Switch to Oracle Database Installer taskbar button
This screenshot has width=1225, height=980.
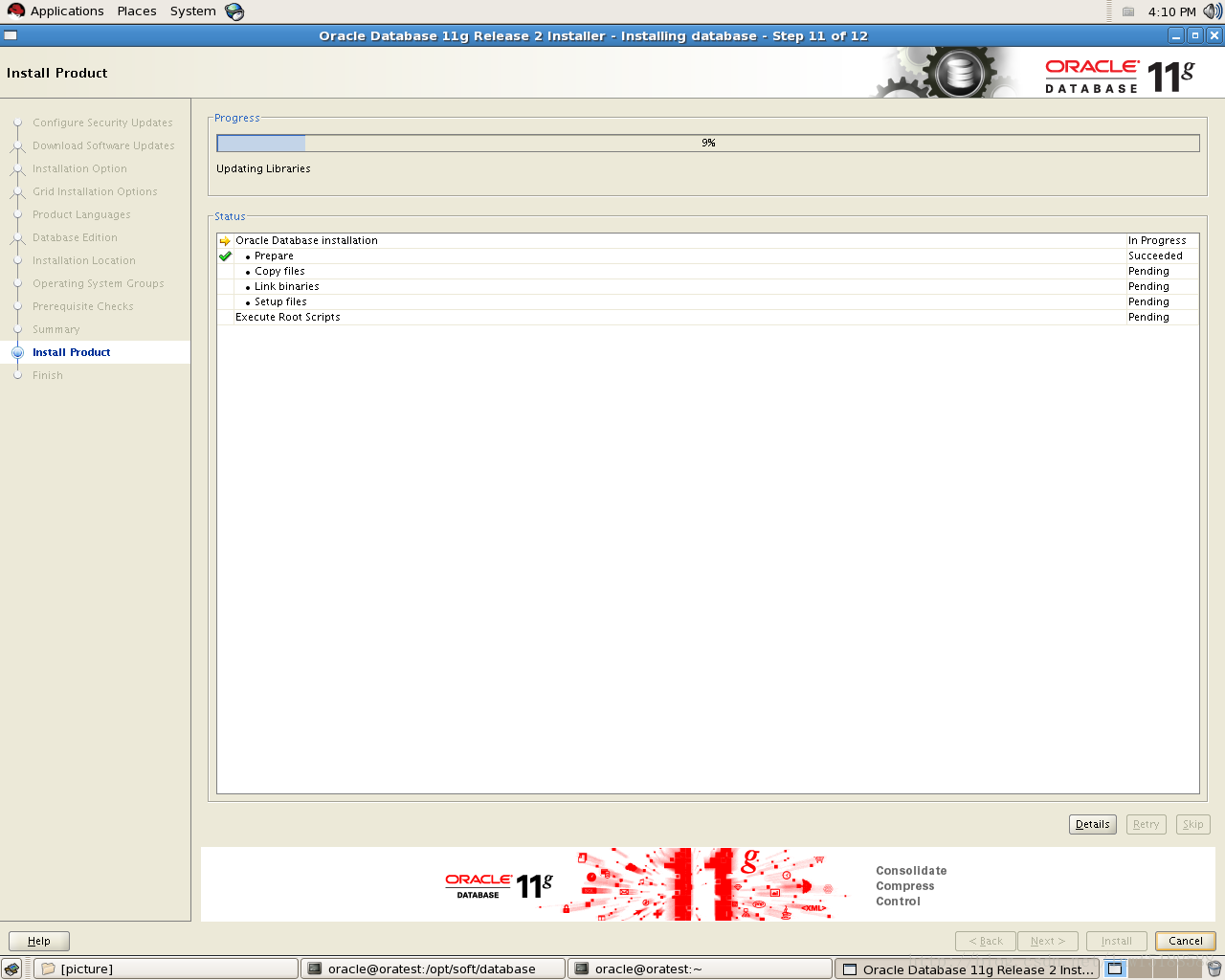tap(968, 969)
